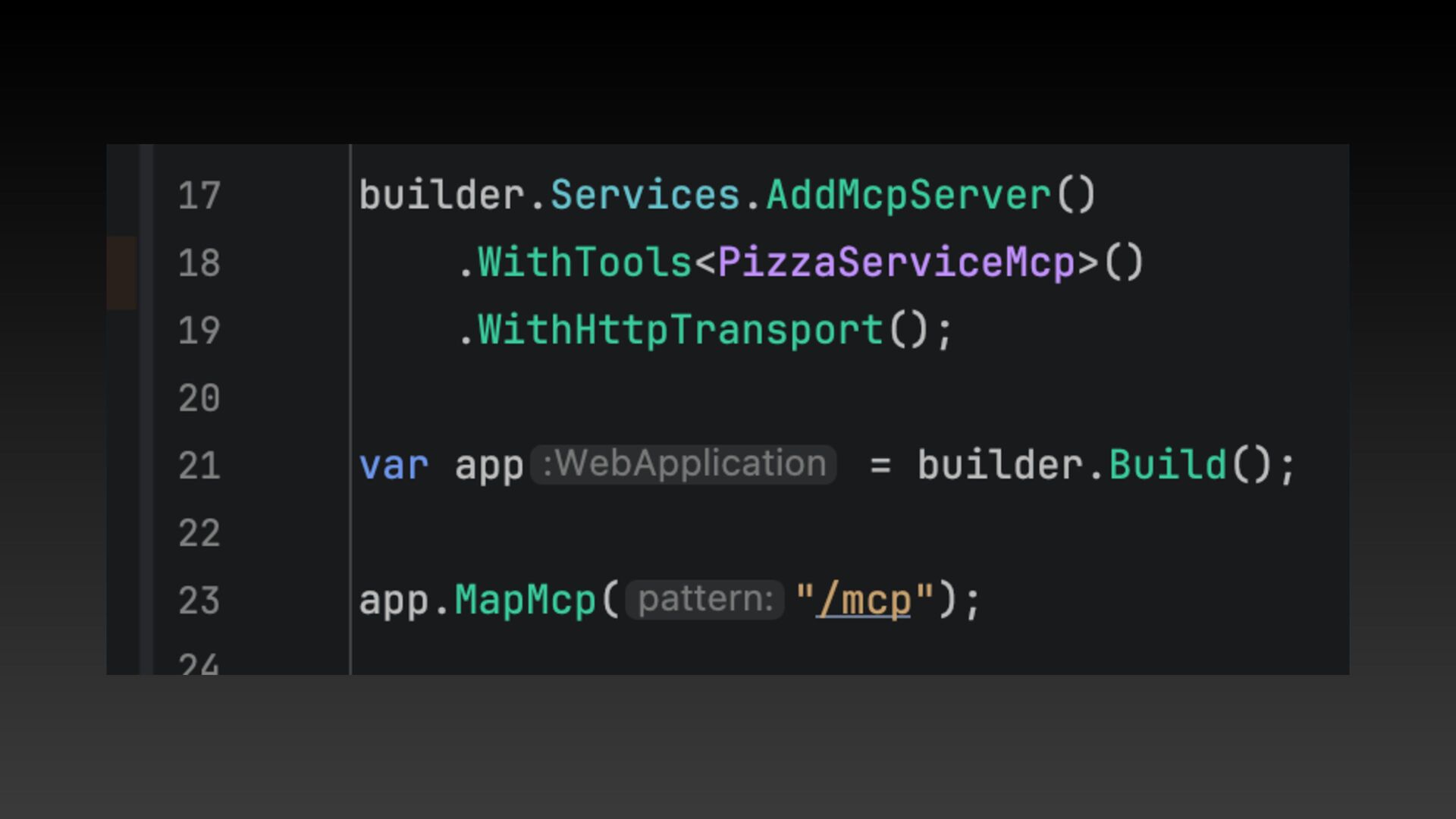Click the AddMcpServer method call
The image size is (1456, 819).
pos(908,196)
